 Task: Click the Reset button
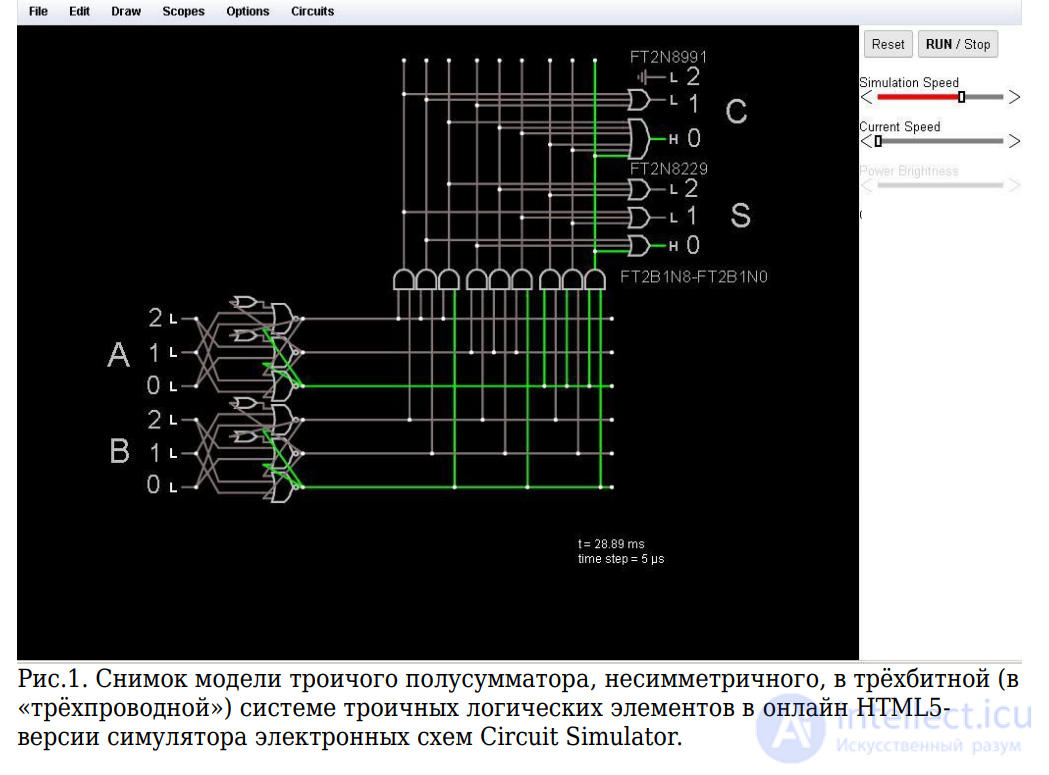(888, 44)
